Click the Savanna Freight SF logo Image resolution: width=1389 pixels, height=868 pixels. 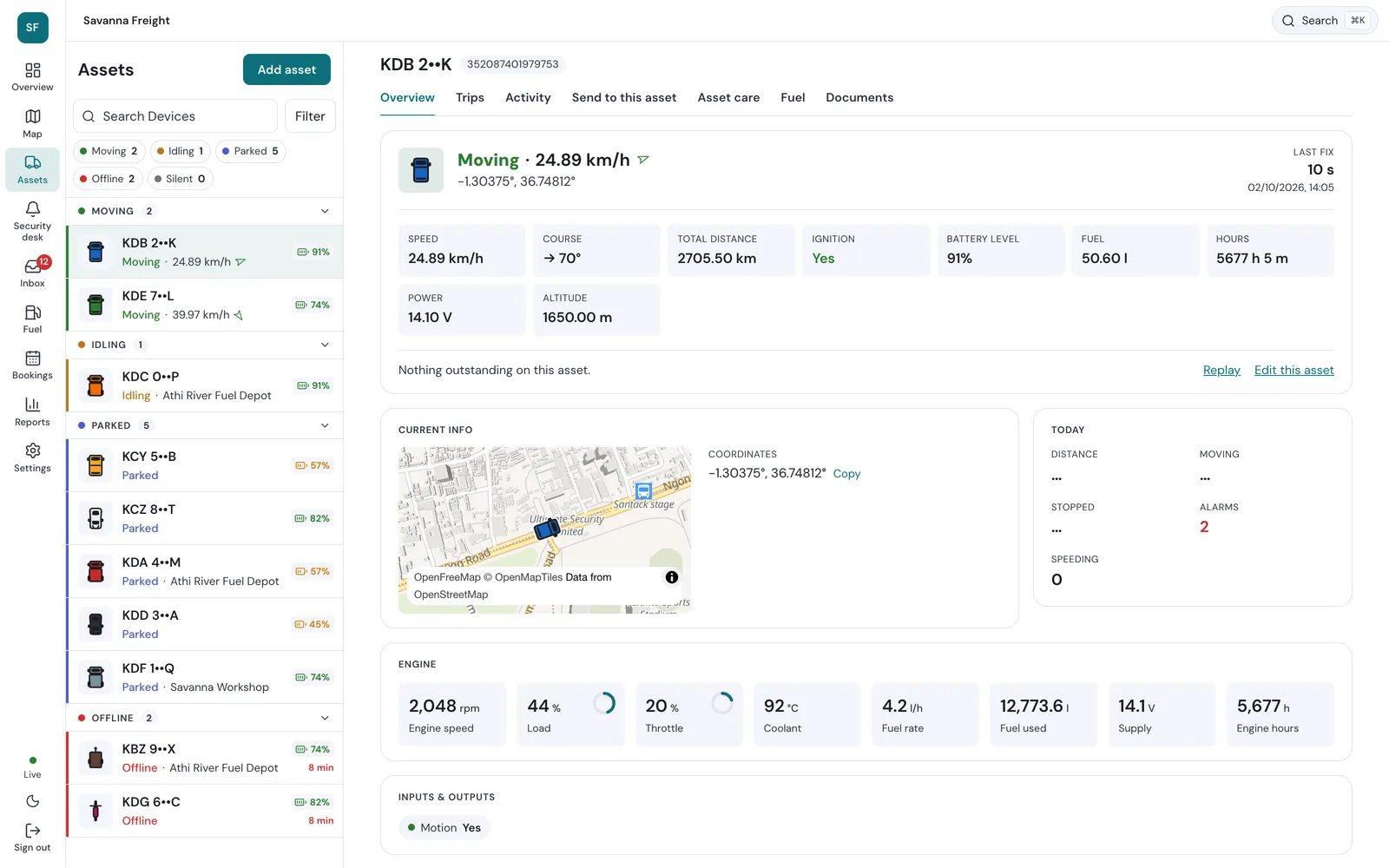point(33,27)
